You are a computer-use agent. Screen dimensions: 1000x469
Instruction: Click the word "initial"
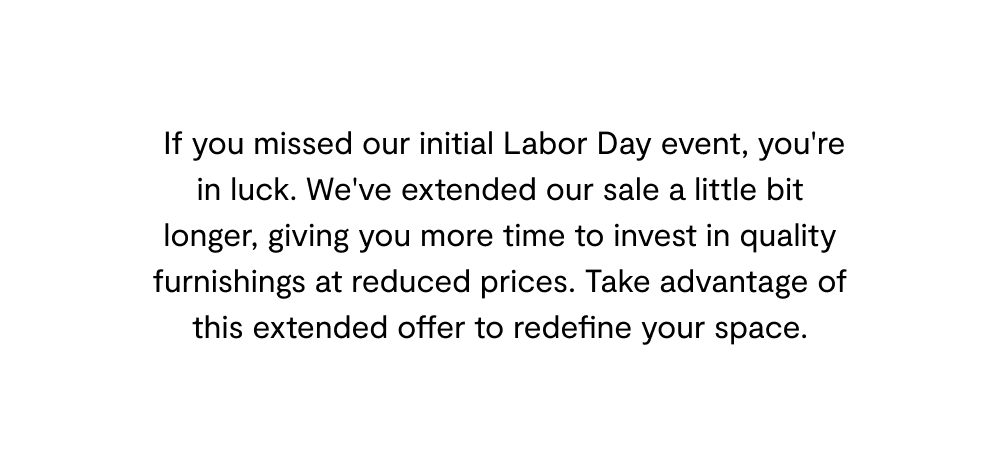click(456, 144)
